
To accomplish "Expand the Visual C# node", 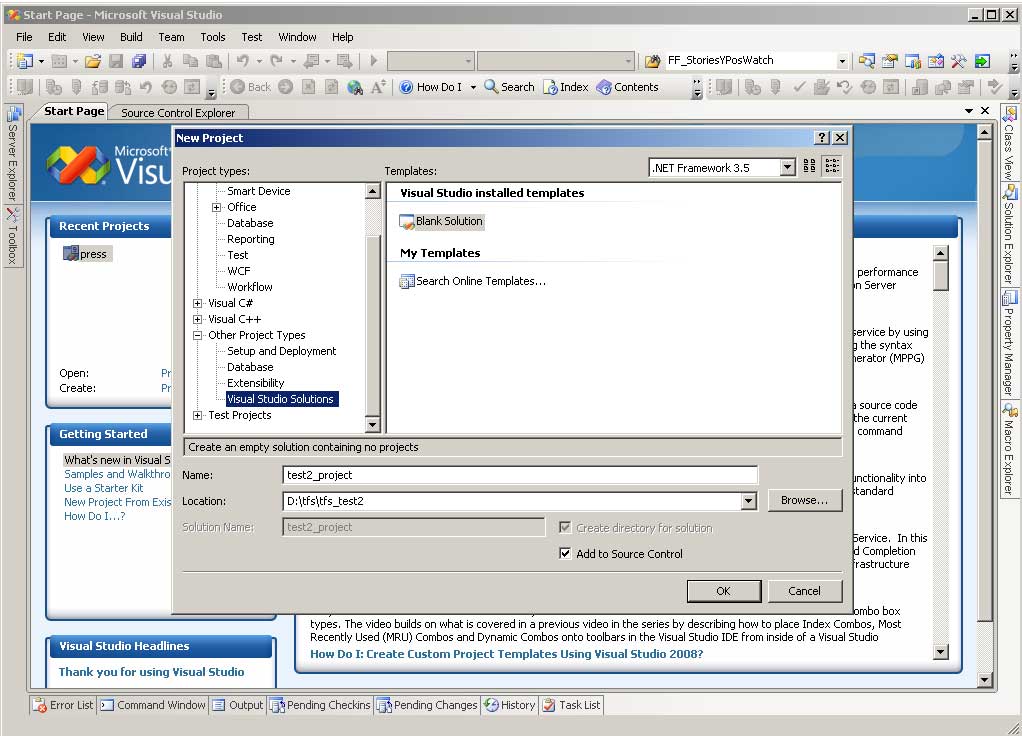I will [197, 303].
